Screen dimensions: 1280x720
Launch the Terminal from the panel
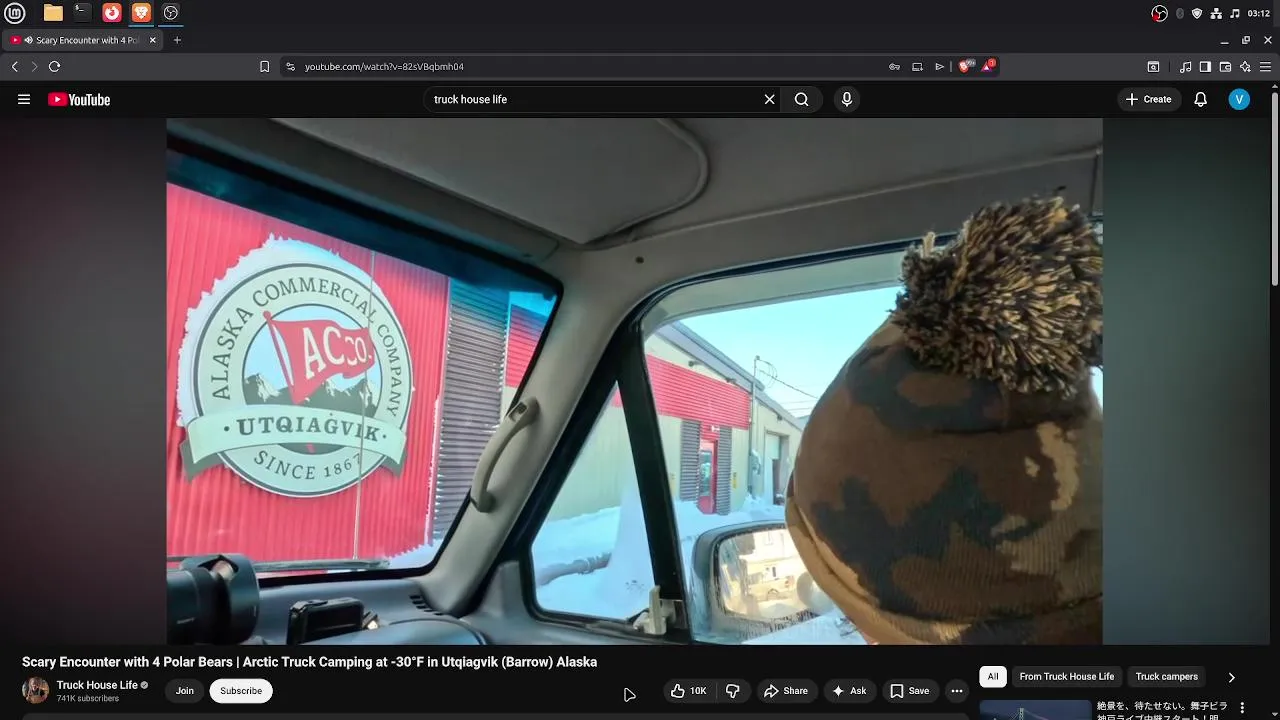(x=82, y=13)
